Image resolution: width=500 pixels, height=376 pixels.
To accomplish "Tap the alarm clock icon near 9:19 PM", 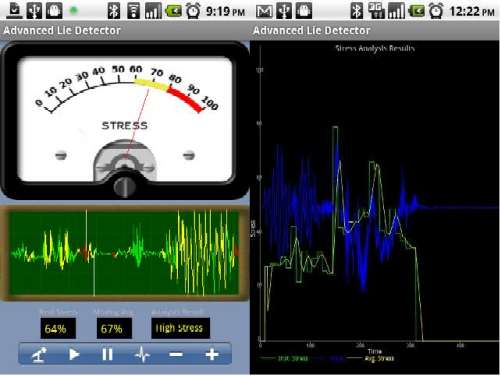I will point(193,11).
